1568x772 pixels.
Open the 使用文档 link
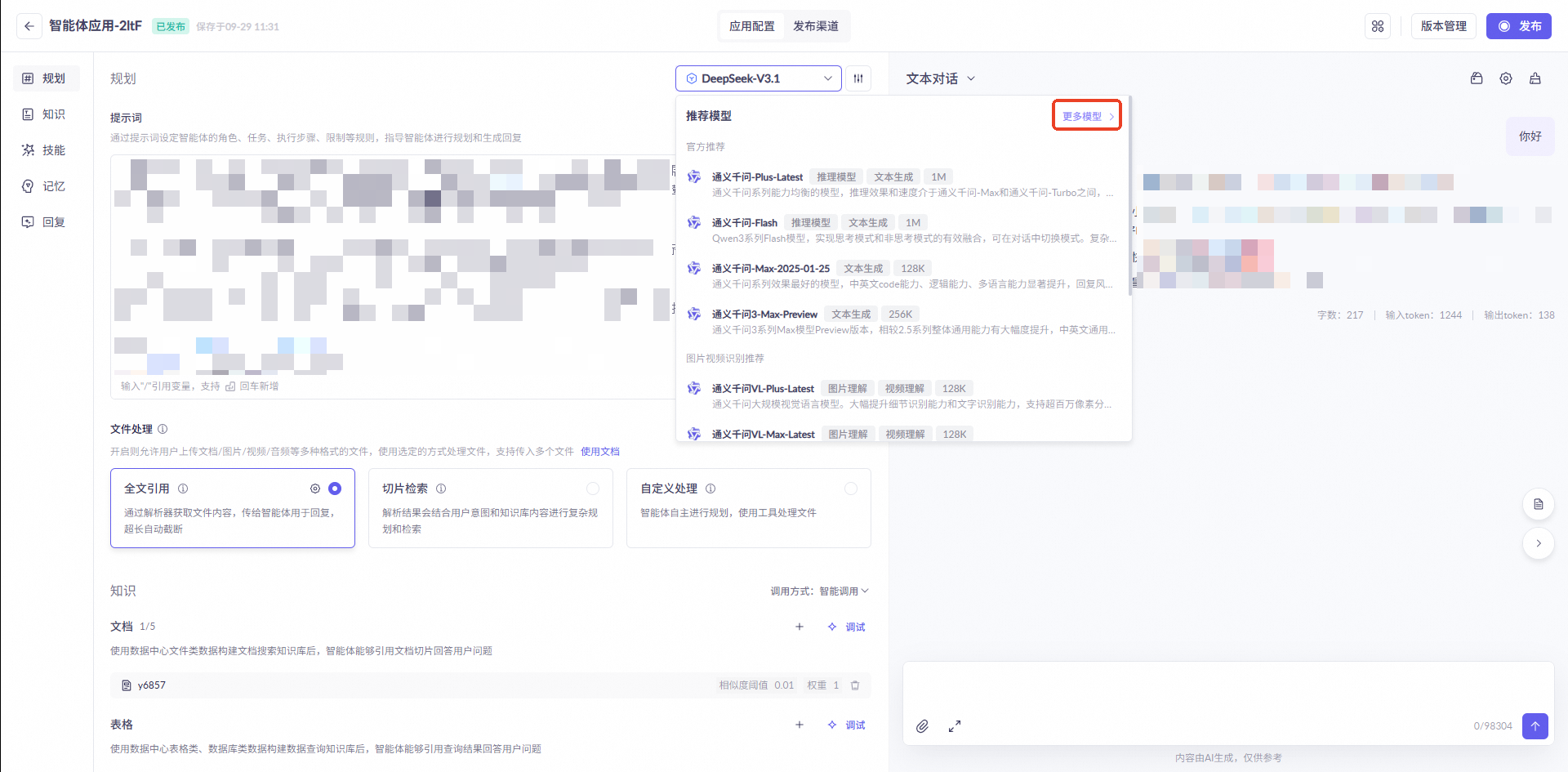pos(600,452)
